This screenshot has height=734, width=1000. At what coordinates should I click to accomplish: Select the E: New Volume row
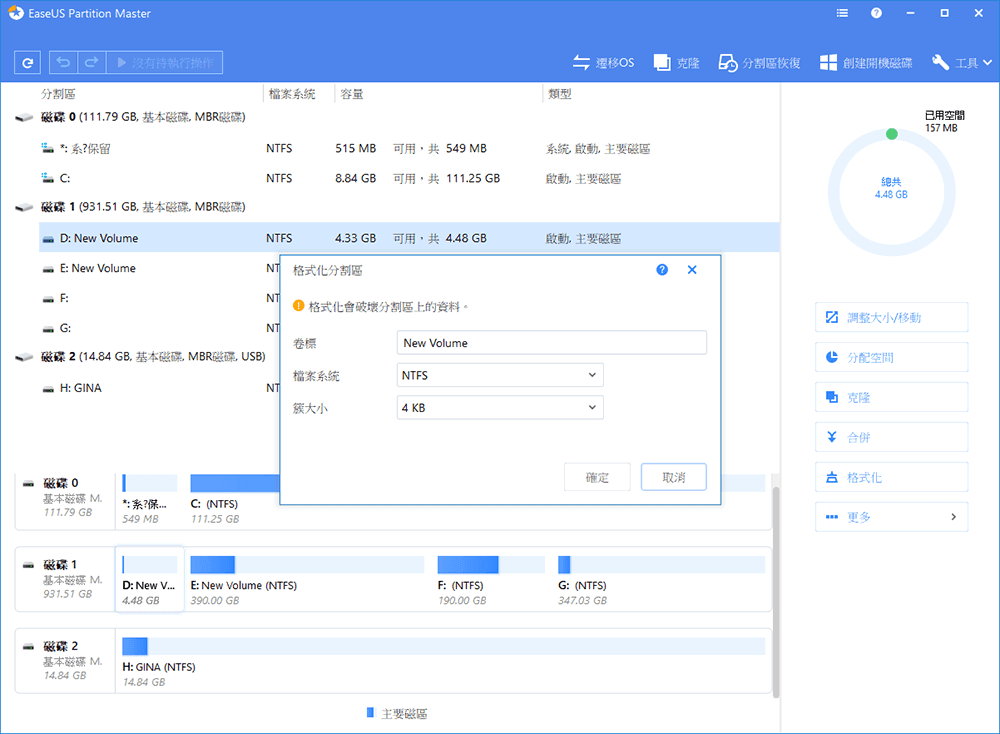coord(159,268)
